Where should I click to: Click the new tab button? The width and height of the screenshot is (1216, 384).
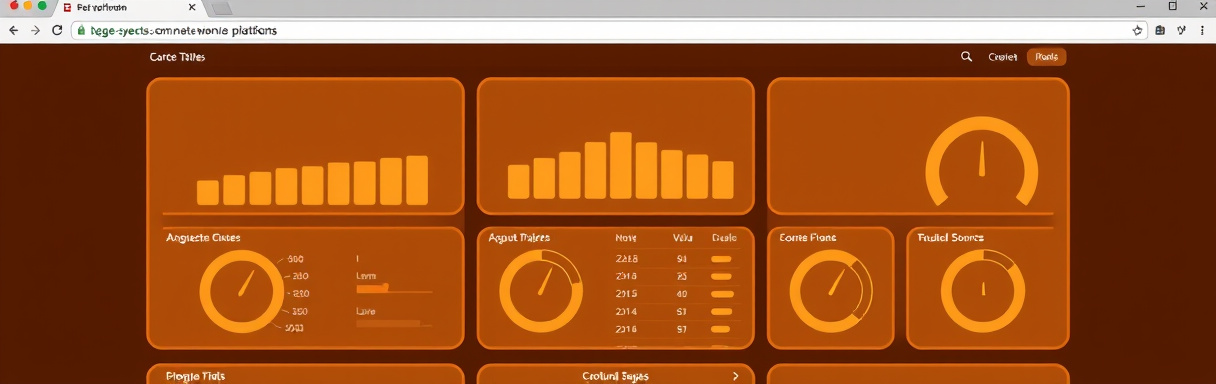[222, 8]
